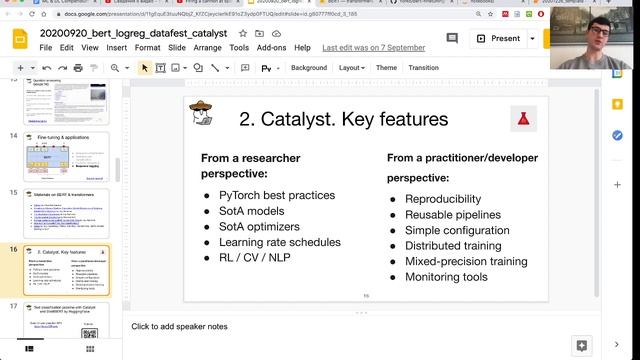Open the Insert menu
The width and height of the screenshot is (640, 360).
coord(117,48)
